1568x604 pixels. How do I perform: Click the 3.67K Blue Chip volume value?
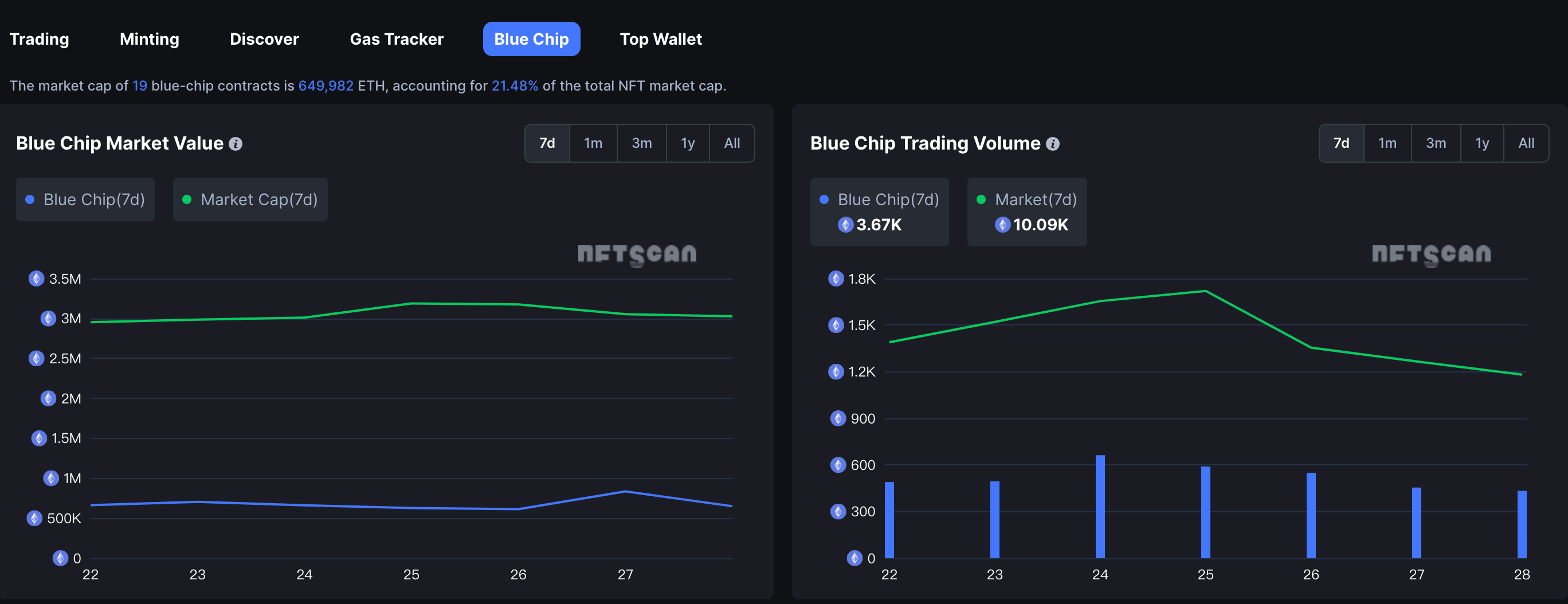coord(879,225)
